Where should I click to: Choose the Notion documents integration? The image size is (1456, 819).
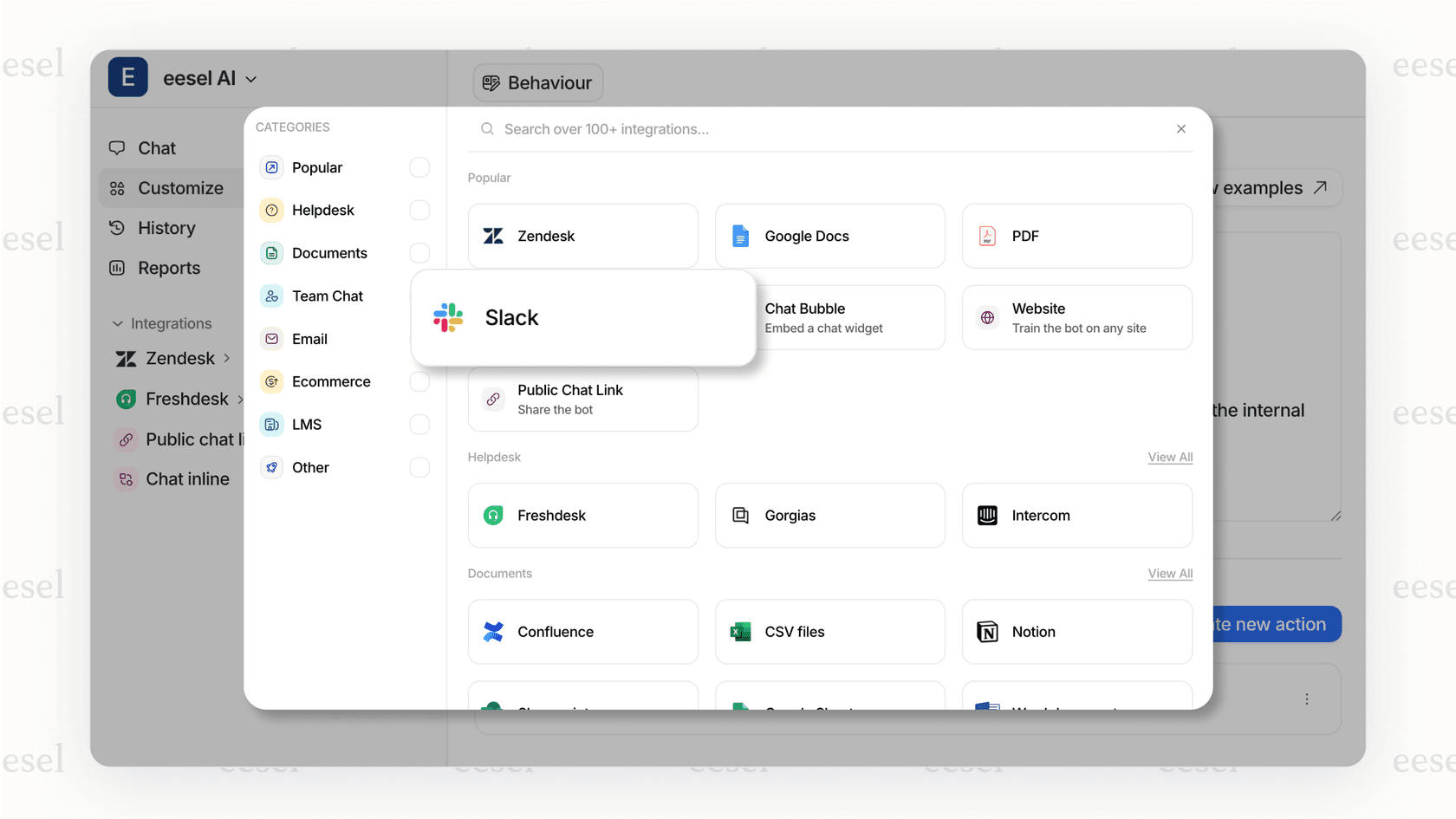point(1076,632)
